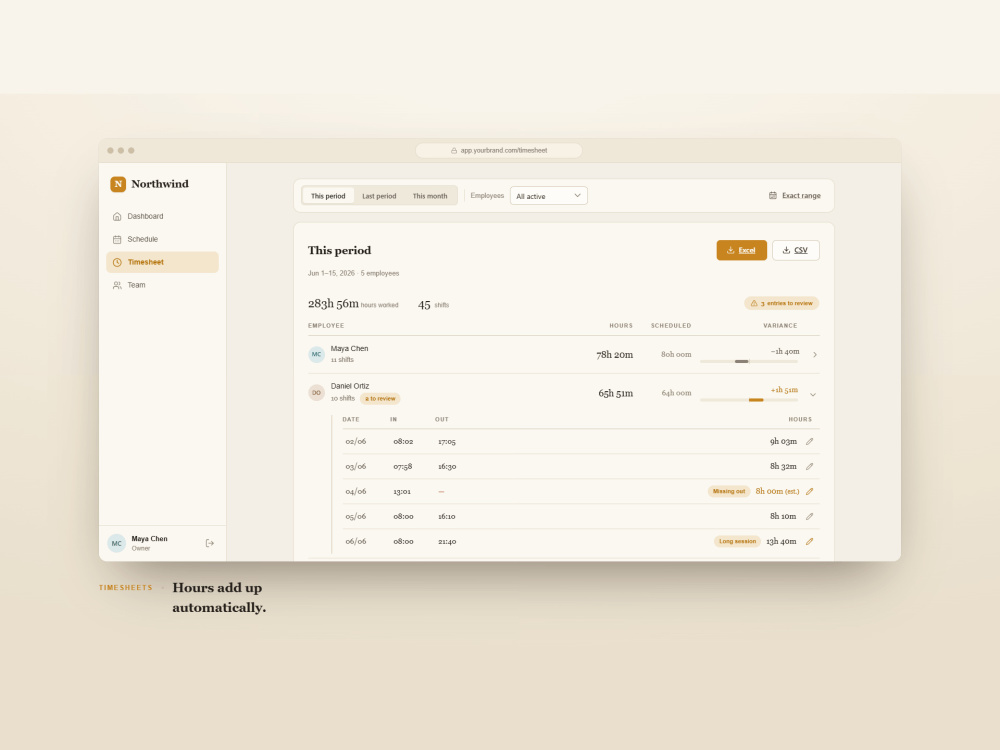This screenshot has height=750, width=1000.
Task: Click the Maya Chen employee name
Action: [349, 348]
